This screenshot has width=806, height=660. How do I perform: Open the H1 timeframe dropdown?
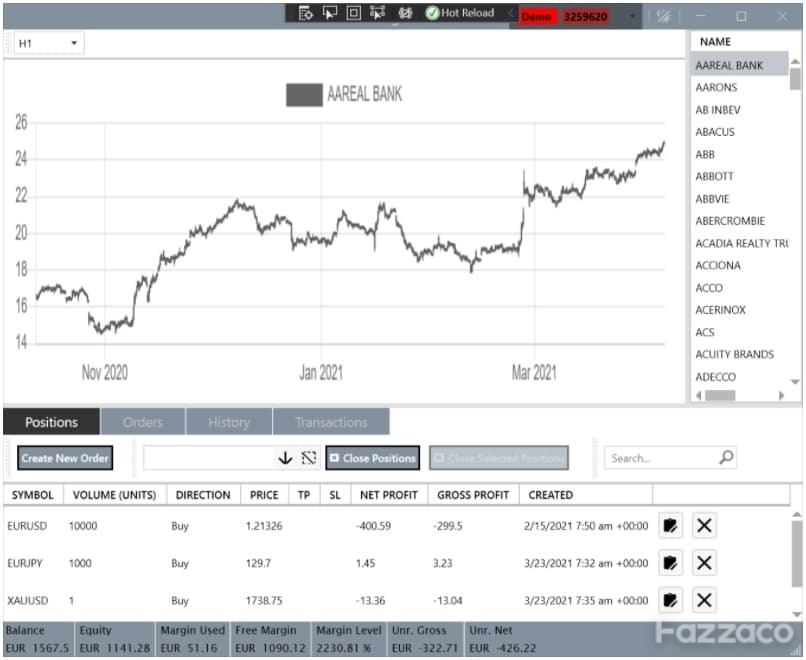point(49,43)
